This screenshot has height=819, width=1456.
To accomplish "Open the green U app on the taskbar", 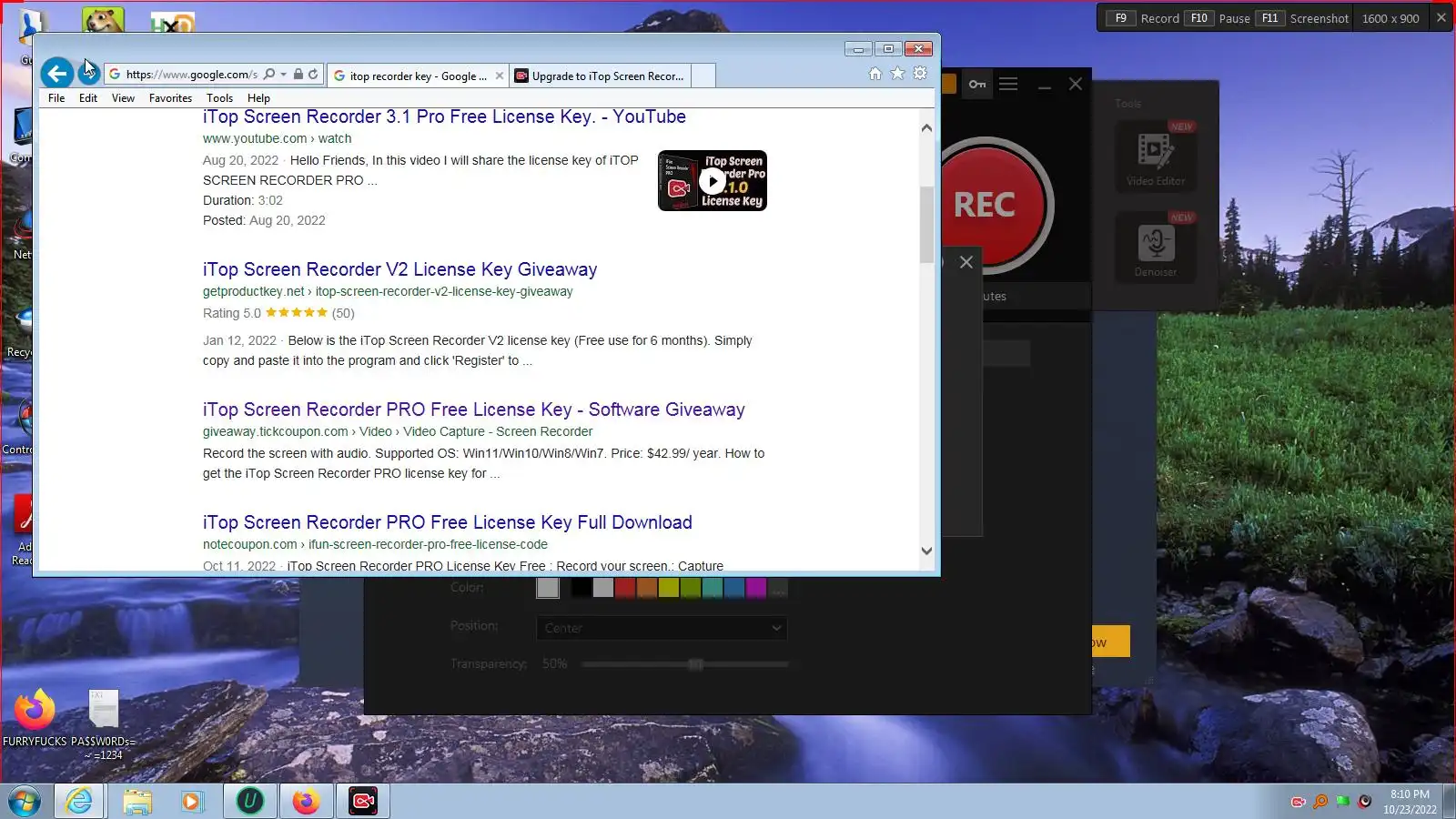I will pos(250,801).
